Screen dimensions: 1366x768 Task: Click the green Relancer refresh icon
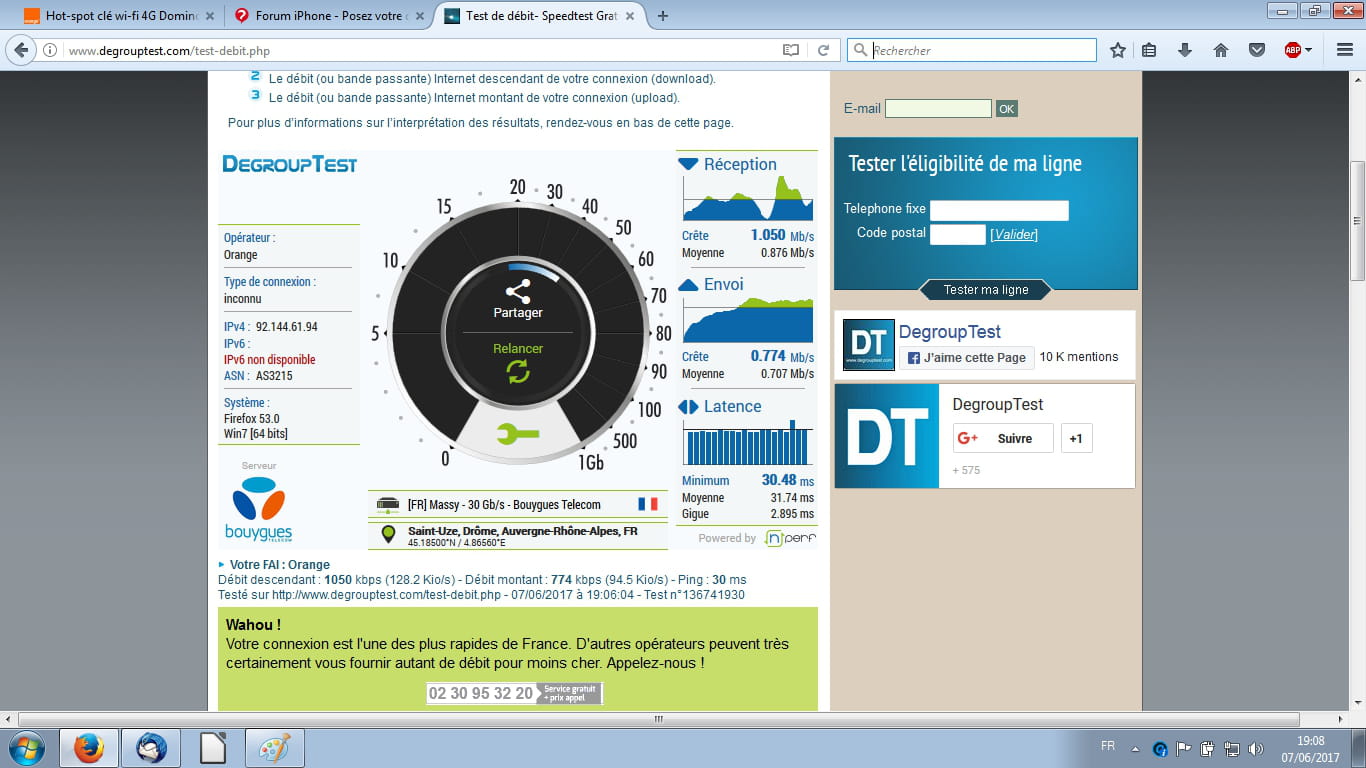click(517, 371)
